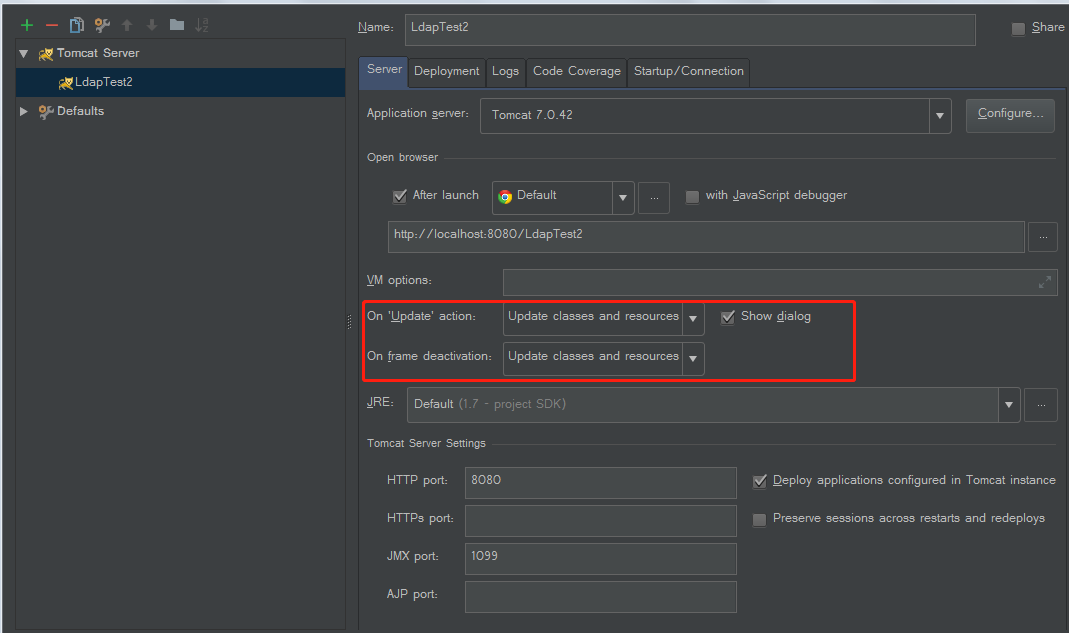Open the On 'Update' action dropdown
The image size is (1069, 633).
(693, 319)
